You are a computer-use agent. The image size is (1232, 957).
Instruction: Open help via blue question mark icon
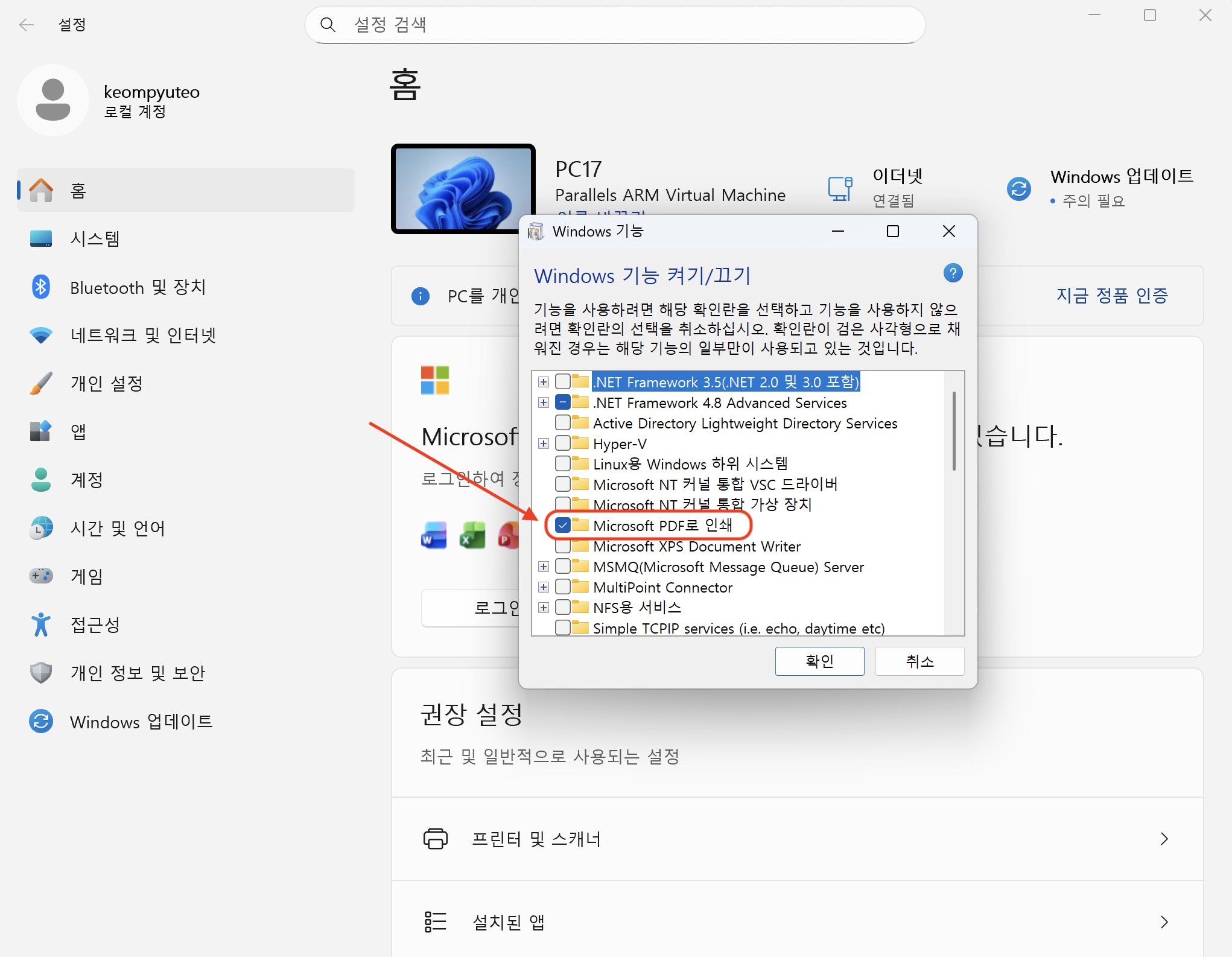pyautogui.click(x=953, y=273)
